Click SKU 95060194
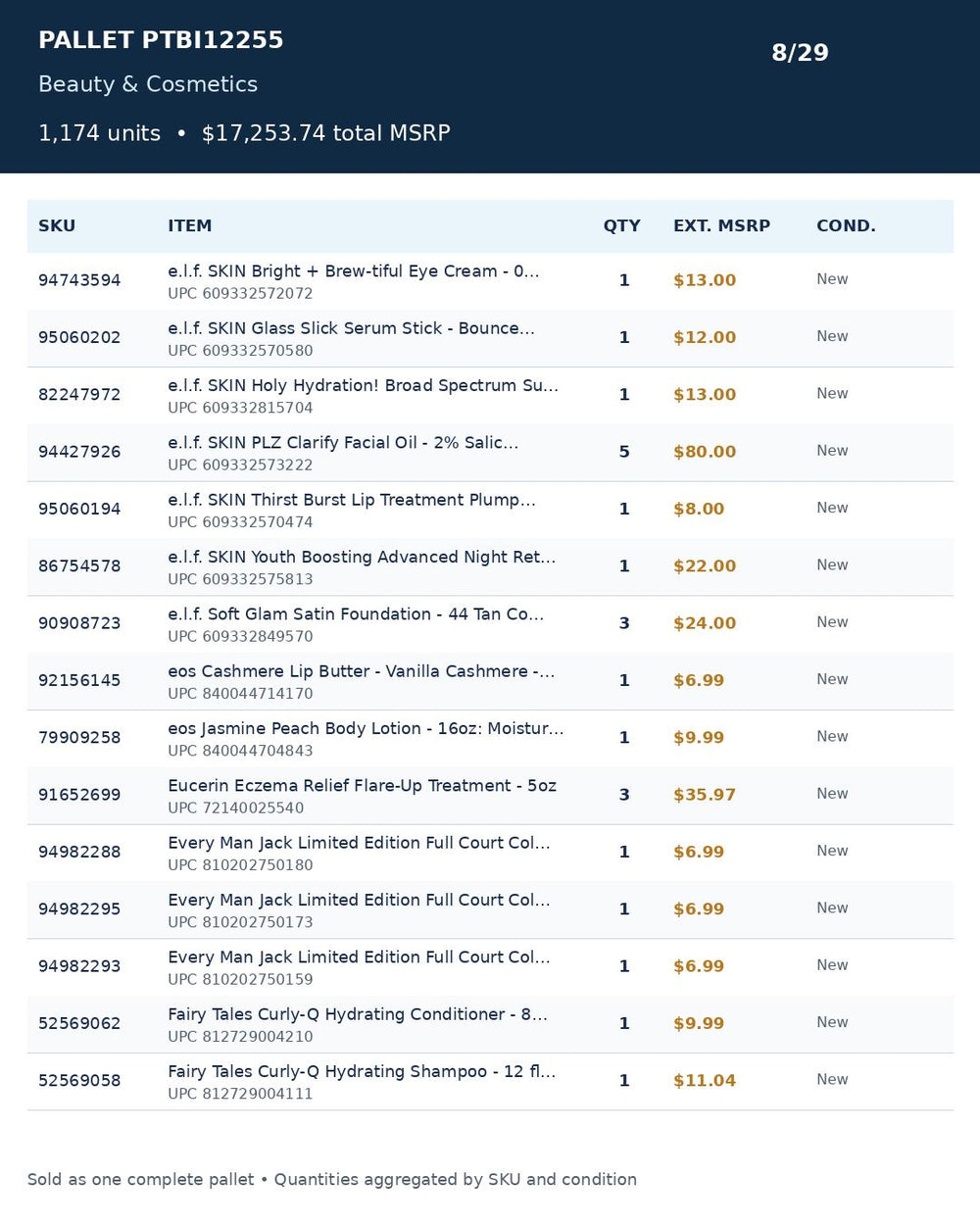Screen dimensions: 980x1225 (79, 509)
